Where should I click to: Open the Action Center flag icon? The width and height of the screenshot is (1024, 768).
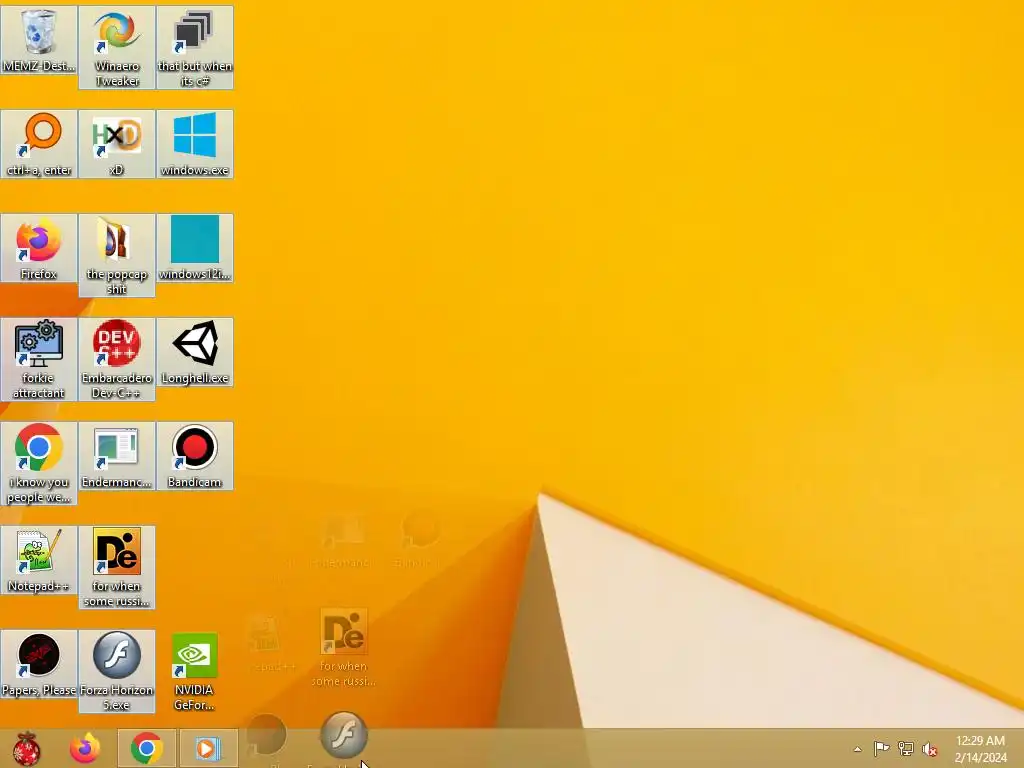click(x=881, y=748)
